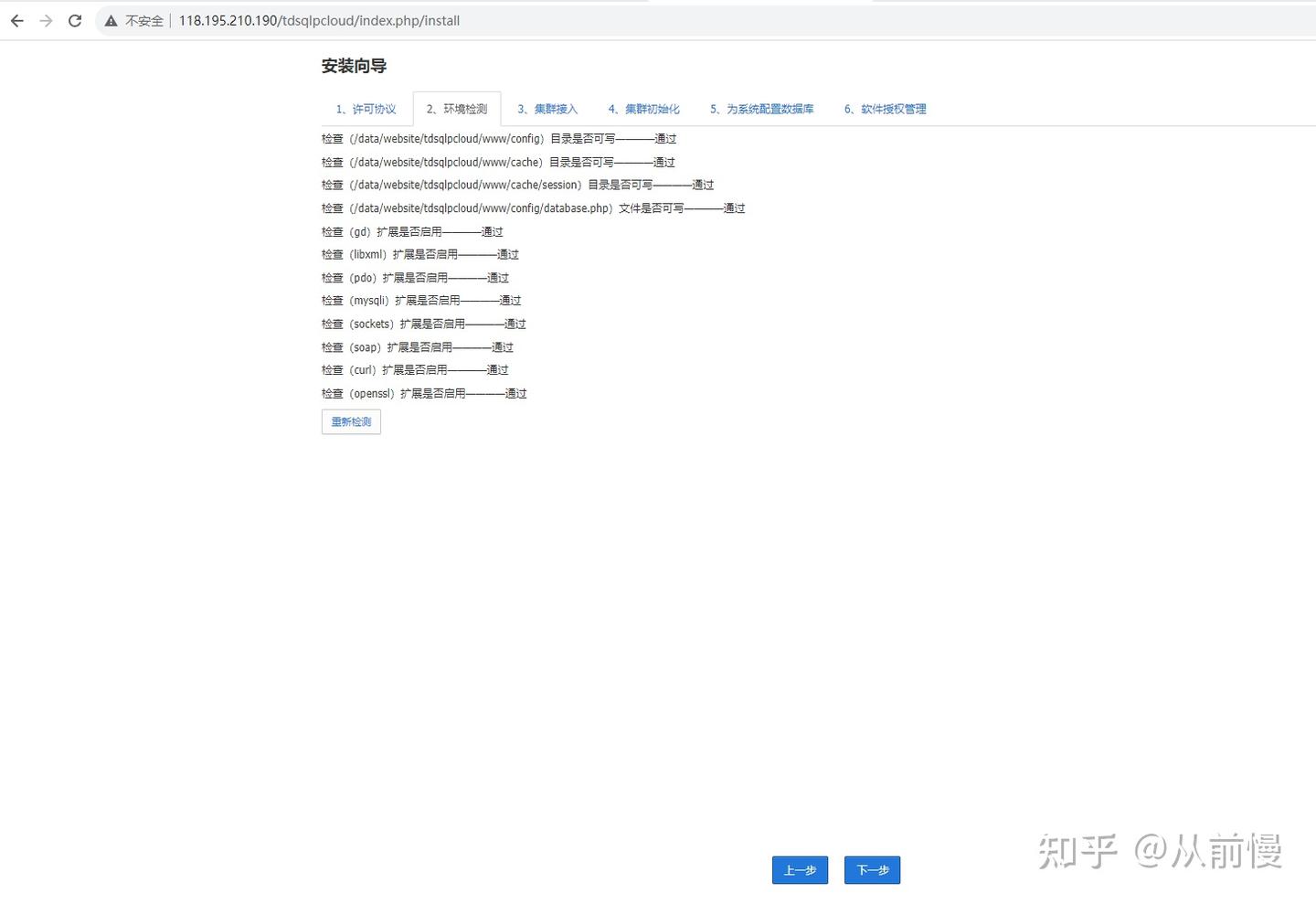Click the 上一步 previous step button
The image size is (1316, 904).
799,869
